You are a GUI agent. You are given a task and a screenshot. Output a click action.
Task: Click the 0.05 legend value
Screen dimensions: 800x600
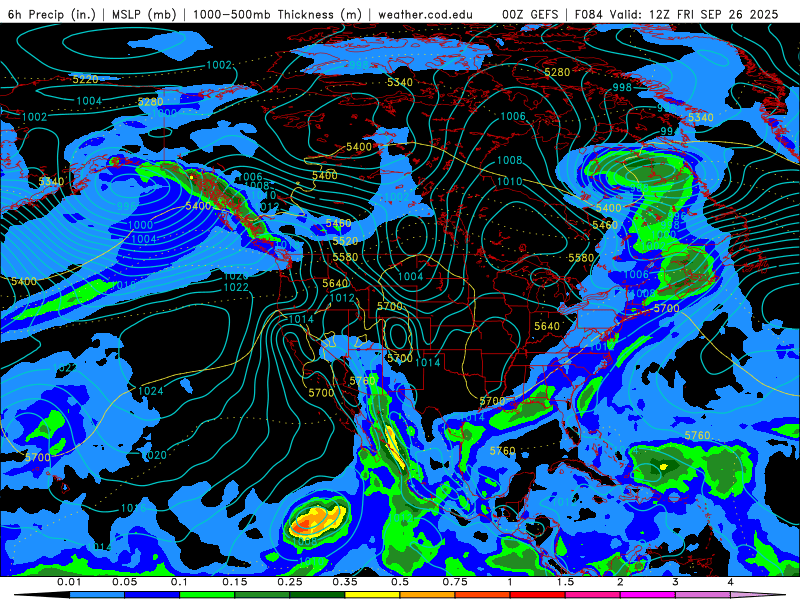click(x=124, y=582)
